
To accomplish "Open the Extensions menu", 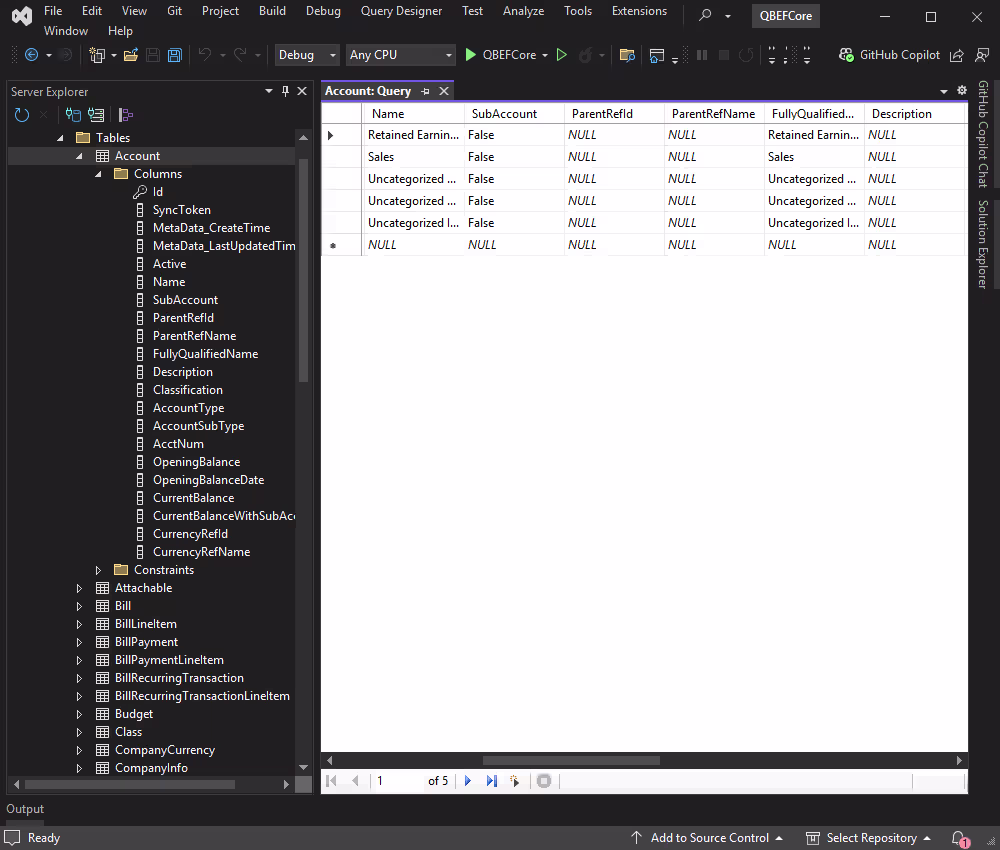I will click(639, 11).
